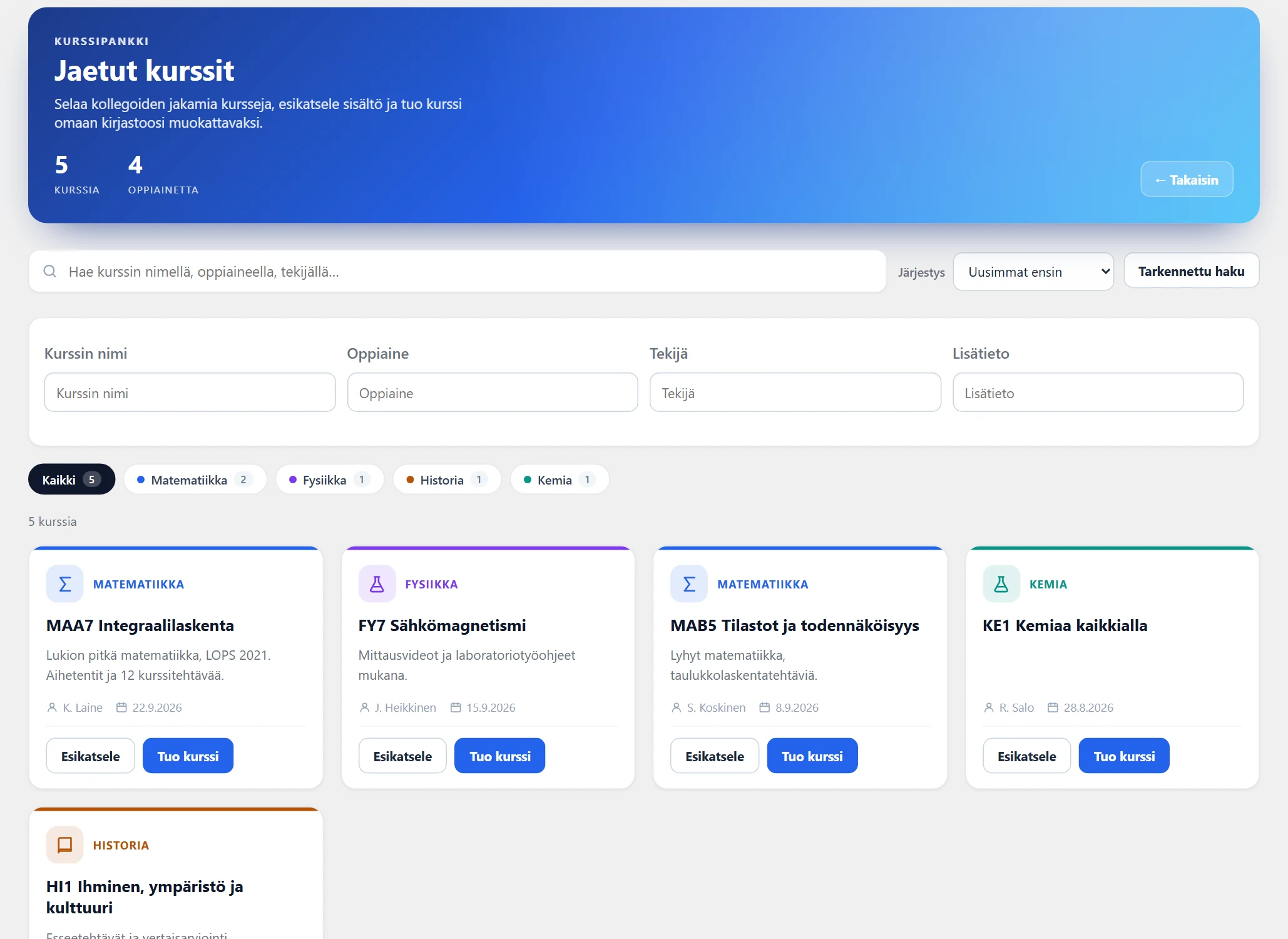Image resolution: width=1288 pixels, height=939 pixels.
Task: Click the magnifier icon in search bar
Action: tap(50, 271)
